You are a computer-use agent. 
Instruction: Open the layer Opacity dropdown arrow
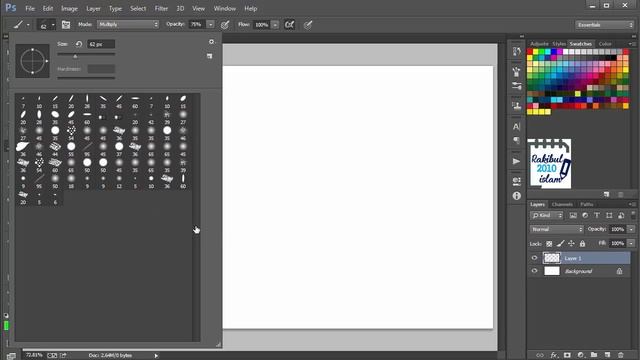pos(631,229)
